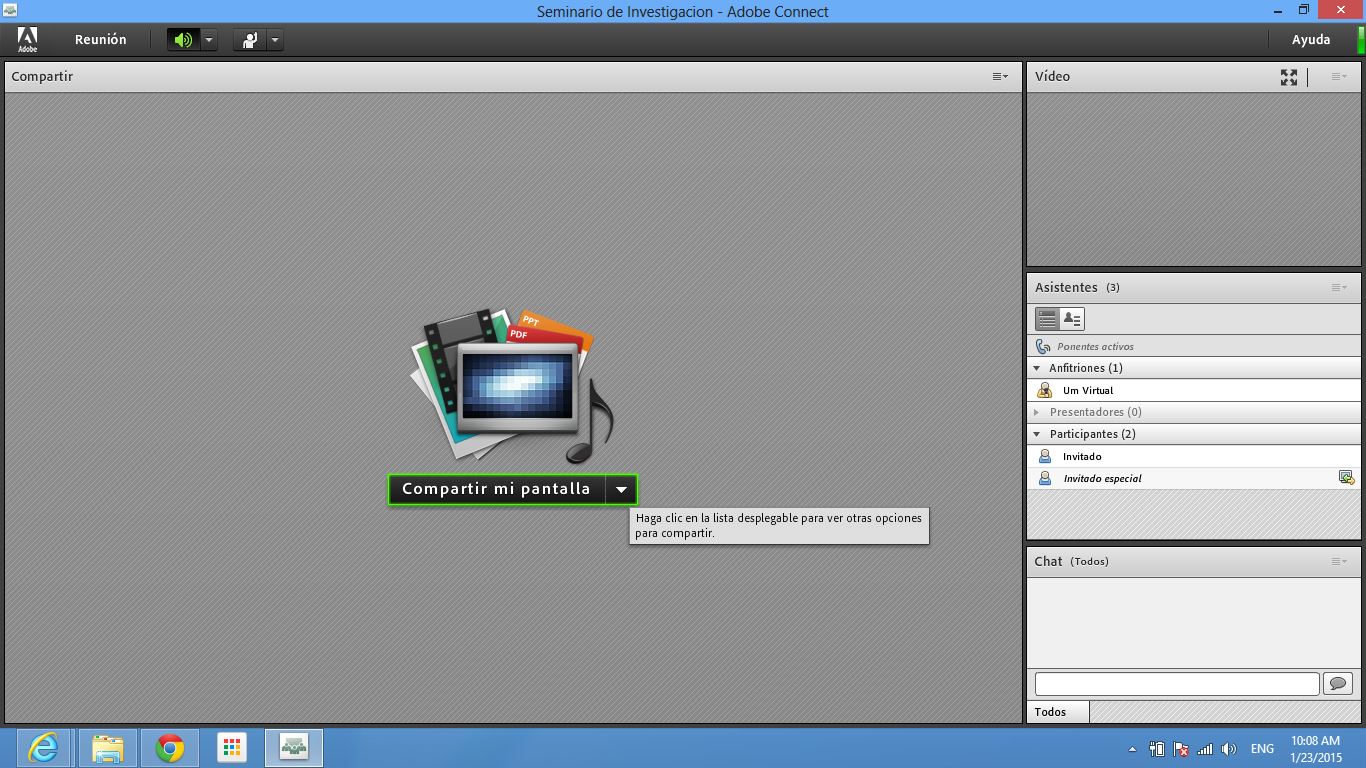1366x768 pixels.
Task: Open the Chat pod options menu
Action: click(x=1339, y=561)
